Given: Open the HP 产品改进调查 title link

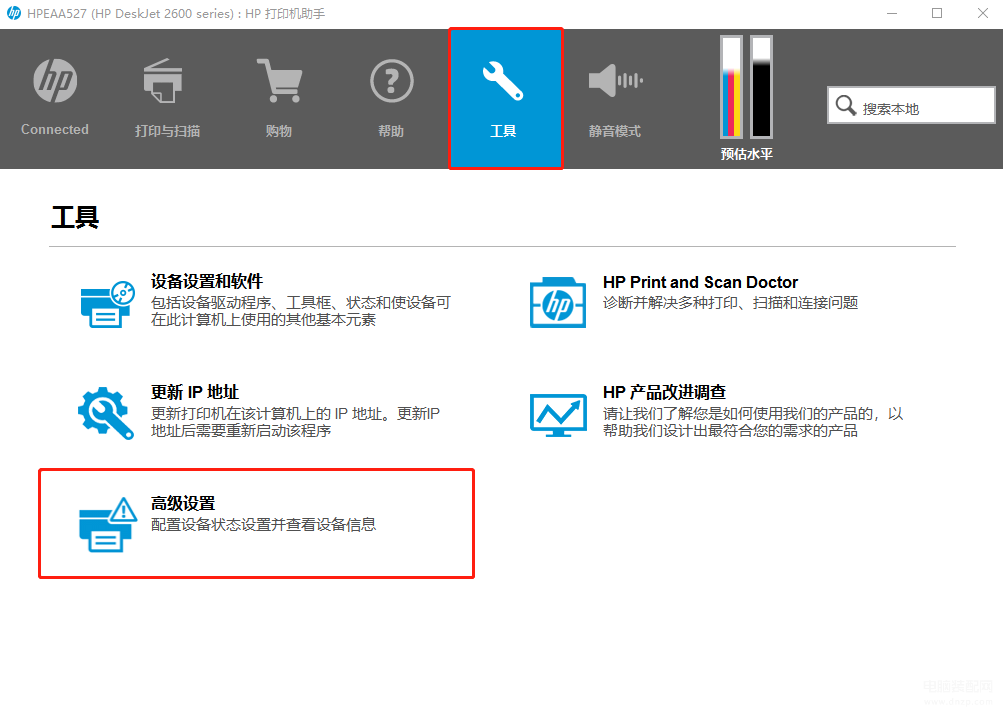Looking at the screenshot, I should [x=664, y=392].
